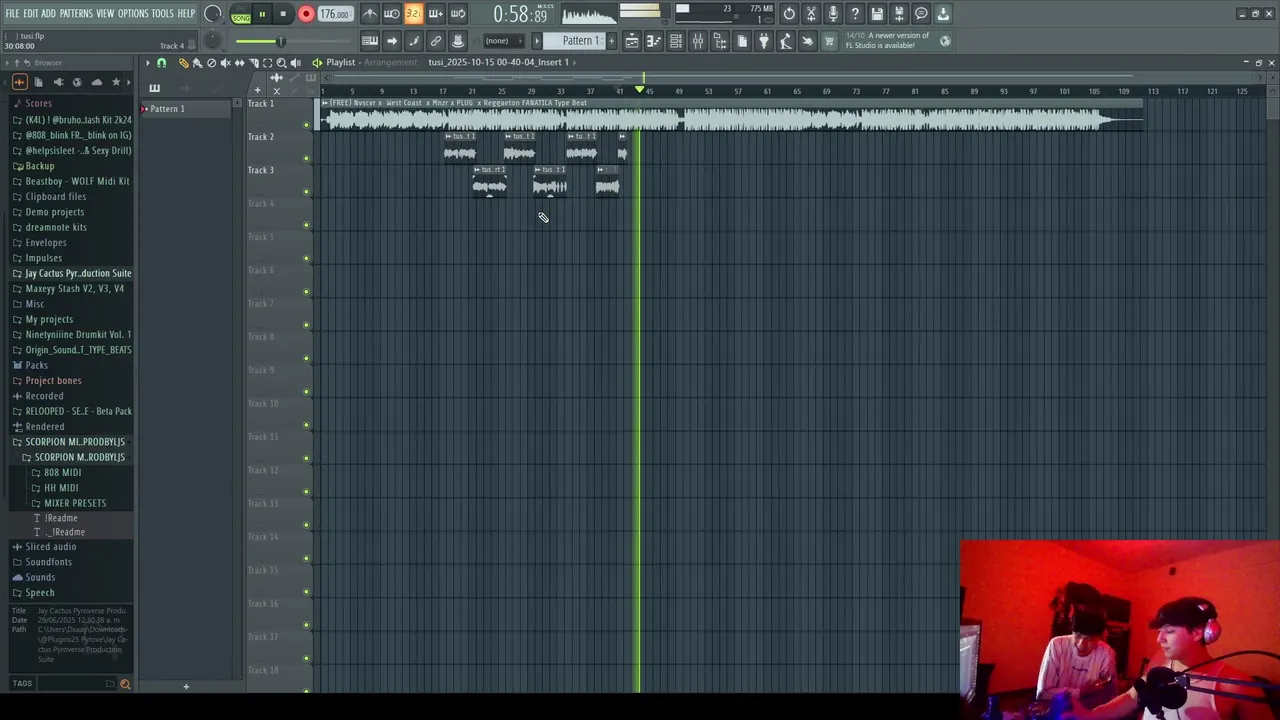This screenshot has height=720, width=1280.
Task: Click the browser search magnifier icon
Action: coord(125,684)
